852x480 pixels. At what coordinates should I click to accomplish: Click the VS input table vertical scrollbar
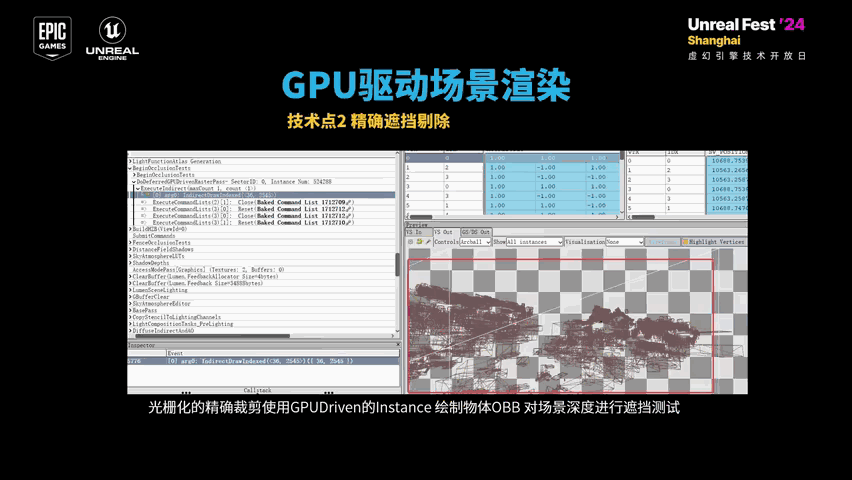pyautogui.click(x=622, y=182)
